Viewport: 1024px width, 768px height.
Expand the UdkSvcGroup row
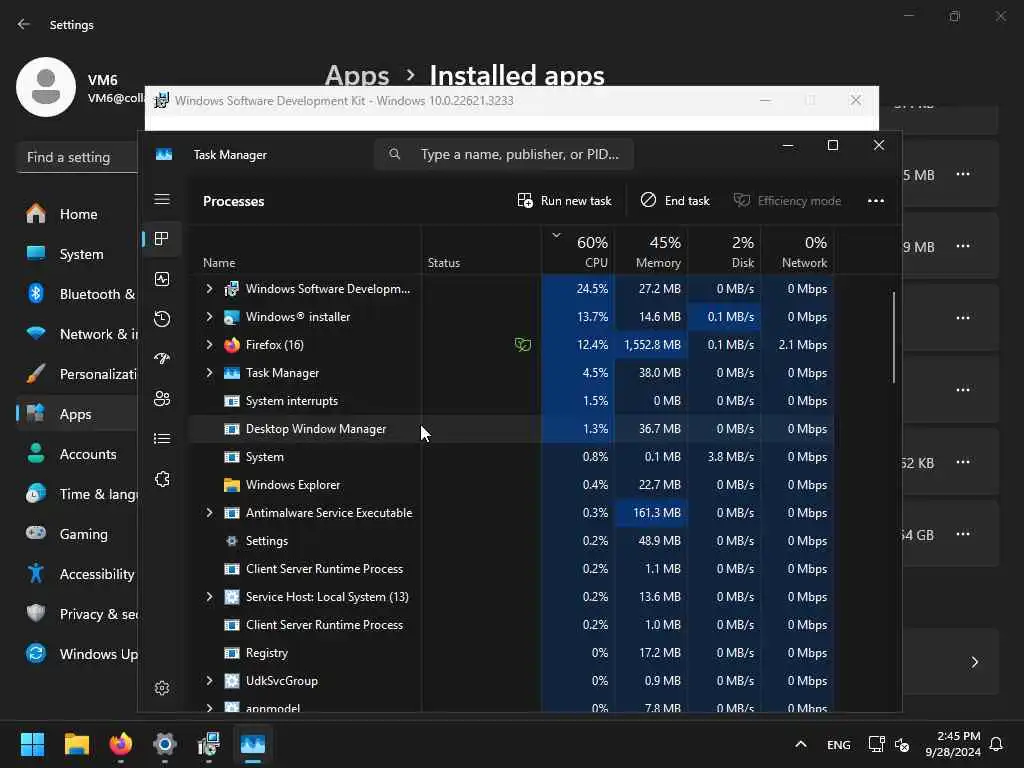209,680
